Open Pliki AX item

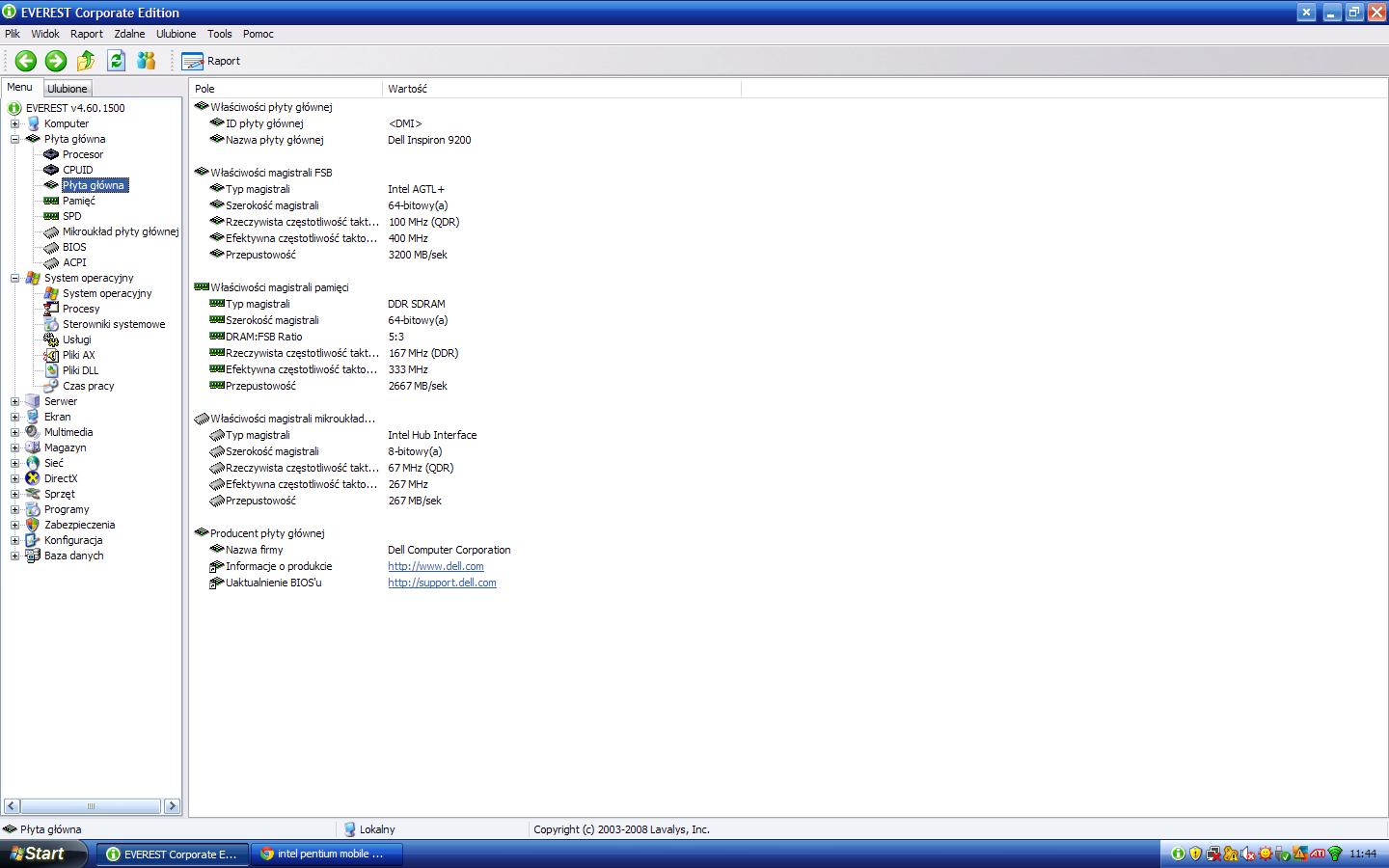(x=79, y=355)
